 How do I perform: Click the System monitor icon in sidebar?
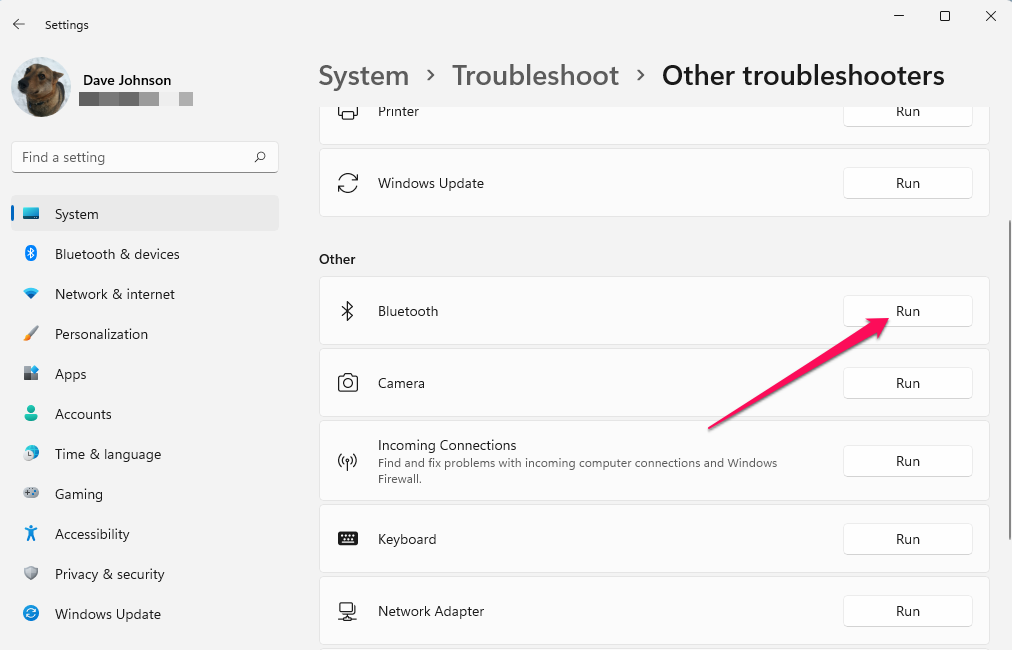coord(31,214)
